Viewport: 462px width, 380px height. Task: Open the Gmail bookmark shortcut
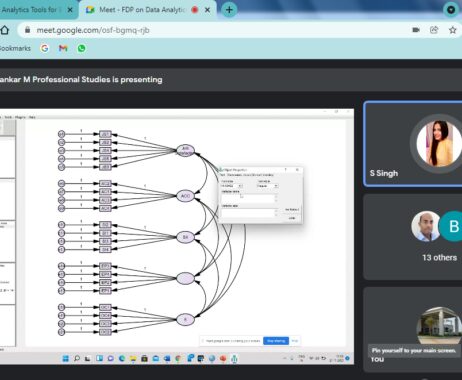click(x=63, y=48)
